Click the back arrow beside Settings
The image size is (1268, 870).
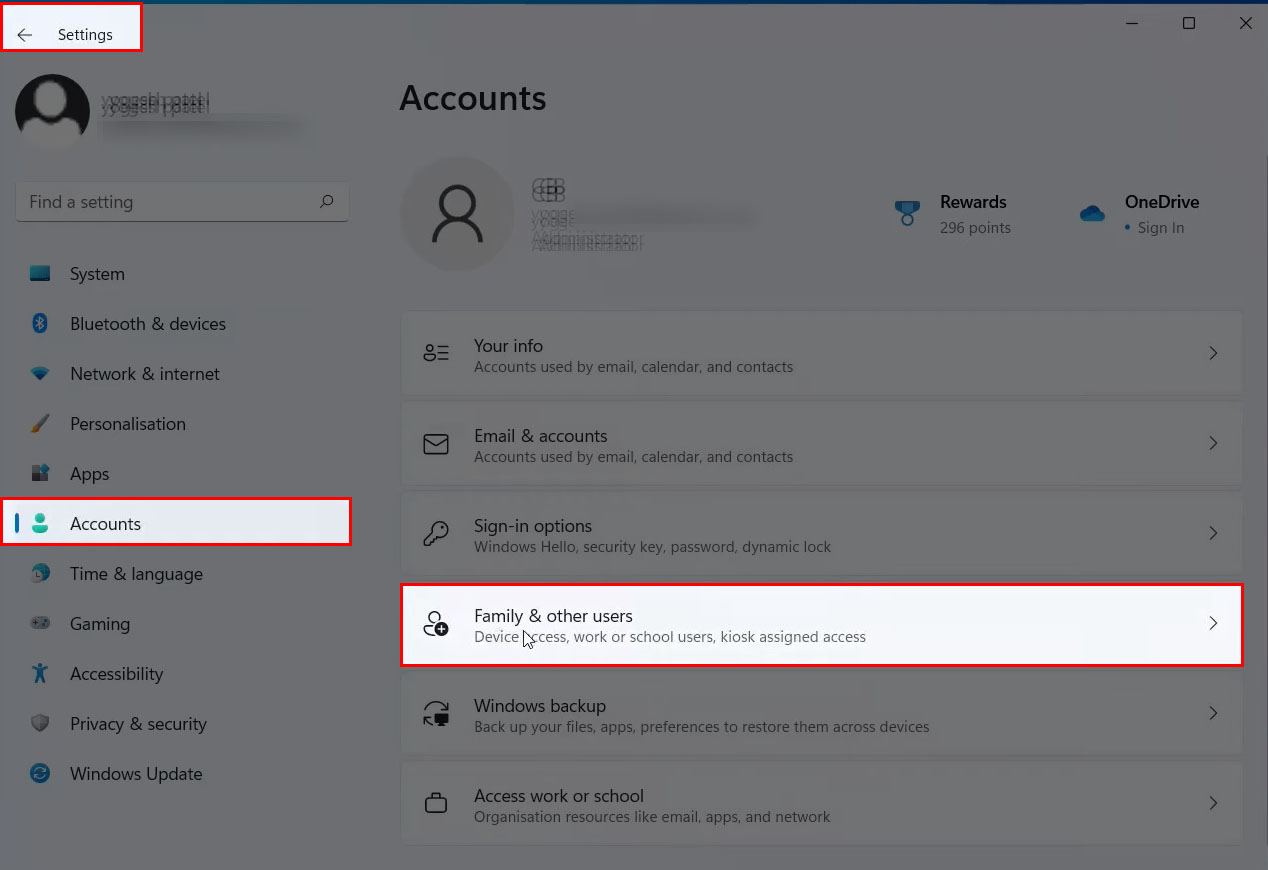(x=25, y=35)
